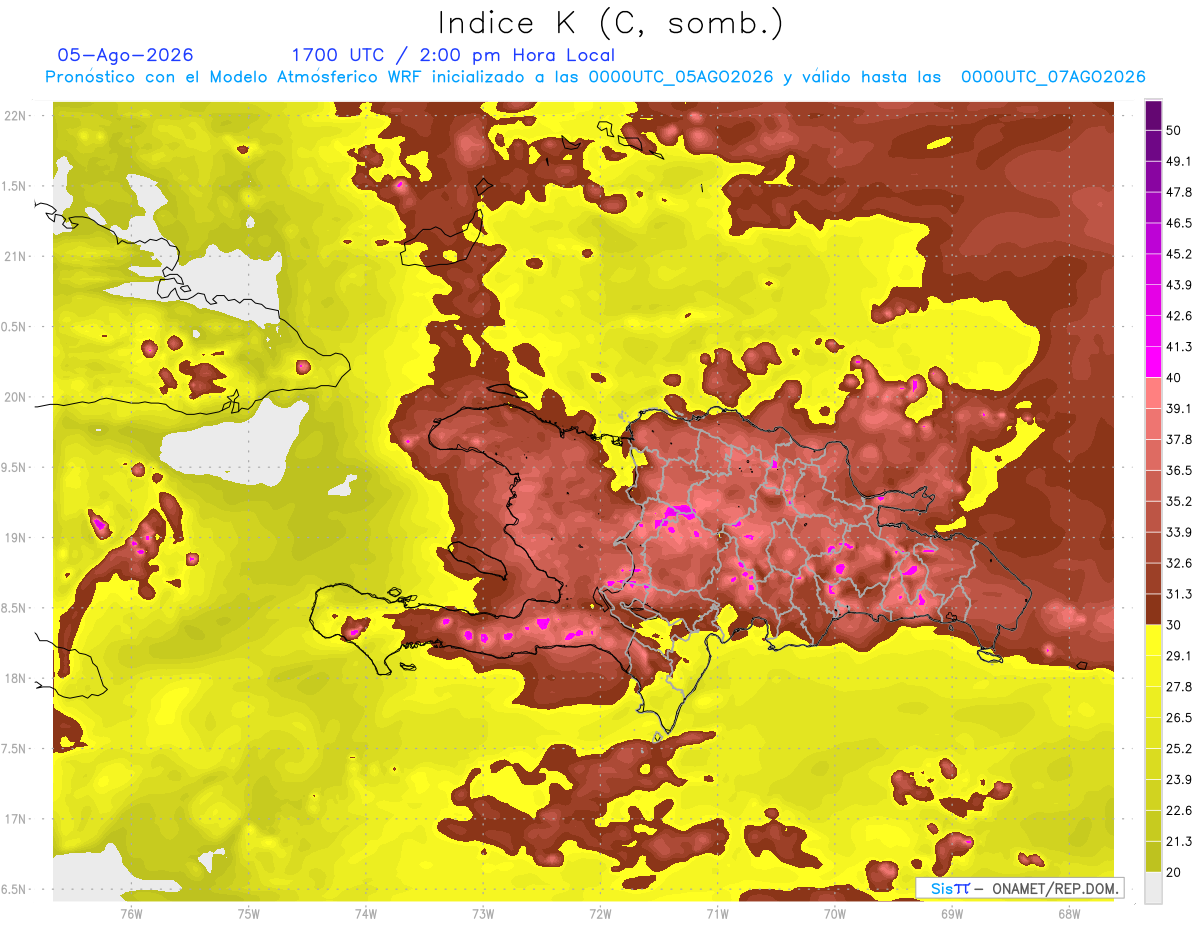Click the title "Indice K (C, somb.)"
1200x927 pixels.
[611, 23]
